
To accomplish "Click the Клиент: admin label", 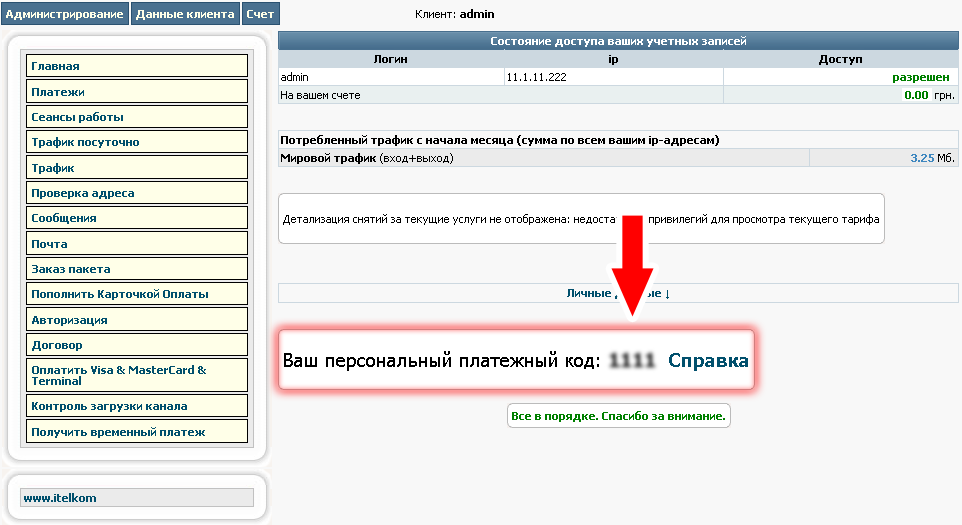I will click(x=455, y=14).
